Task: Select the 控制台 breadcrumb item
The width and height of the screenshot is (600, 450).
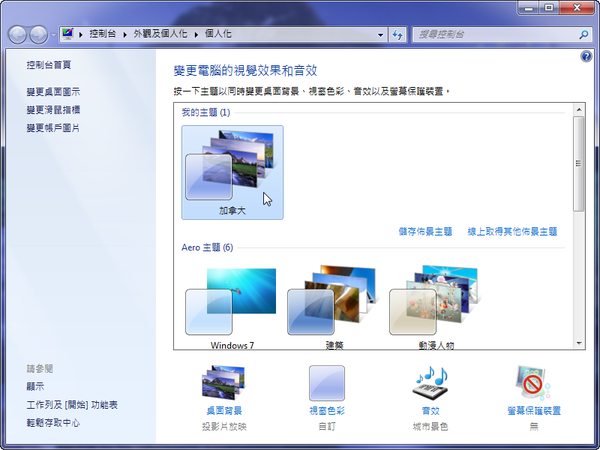Action: (103, 34)
